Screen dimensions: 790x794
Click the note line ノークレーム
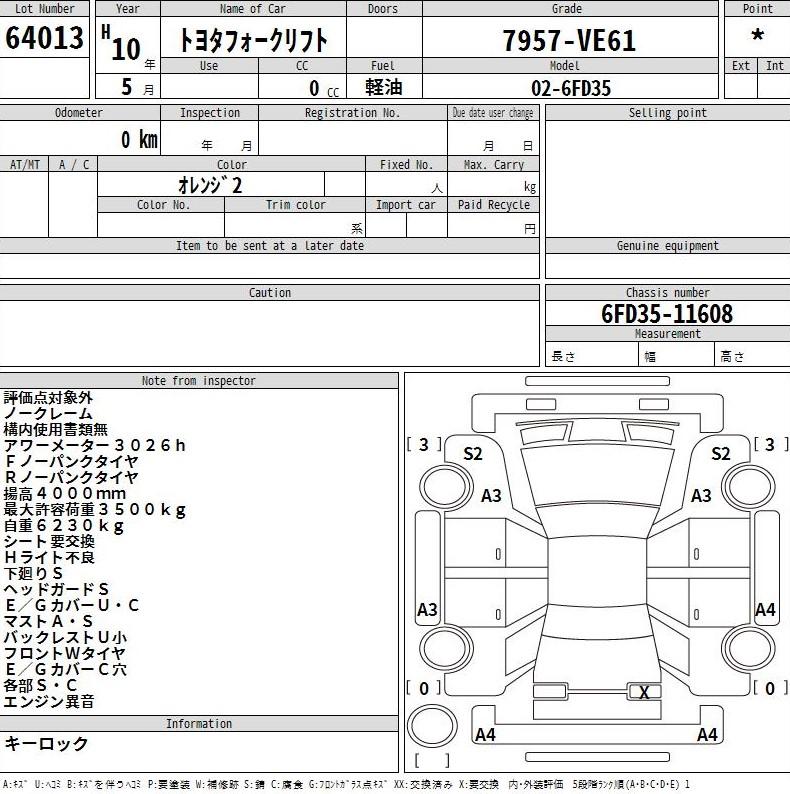click(x=48, y=413)
